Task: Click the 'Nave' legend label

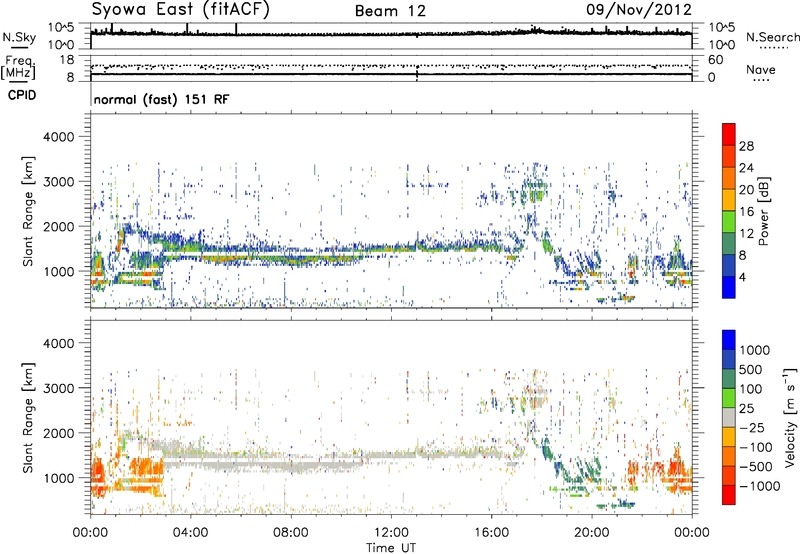Action: click(761, 69)
